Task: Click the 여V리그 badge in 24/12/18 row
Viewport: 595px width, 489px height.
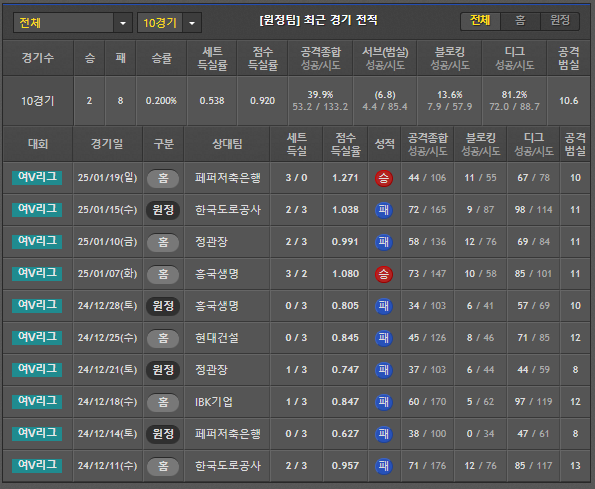Action: pos(37,401)
